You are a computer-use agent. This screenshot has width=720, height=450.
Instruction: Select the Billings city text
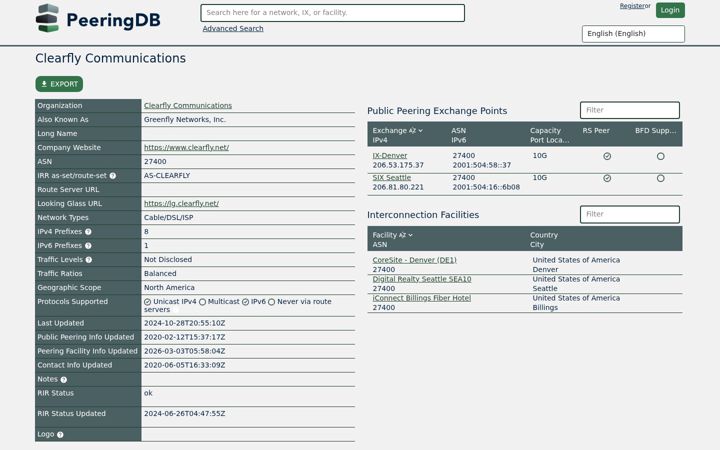click(545, 308)
